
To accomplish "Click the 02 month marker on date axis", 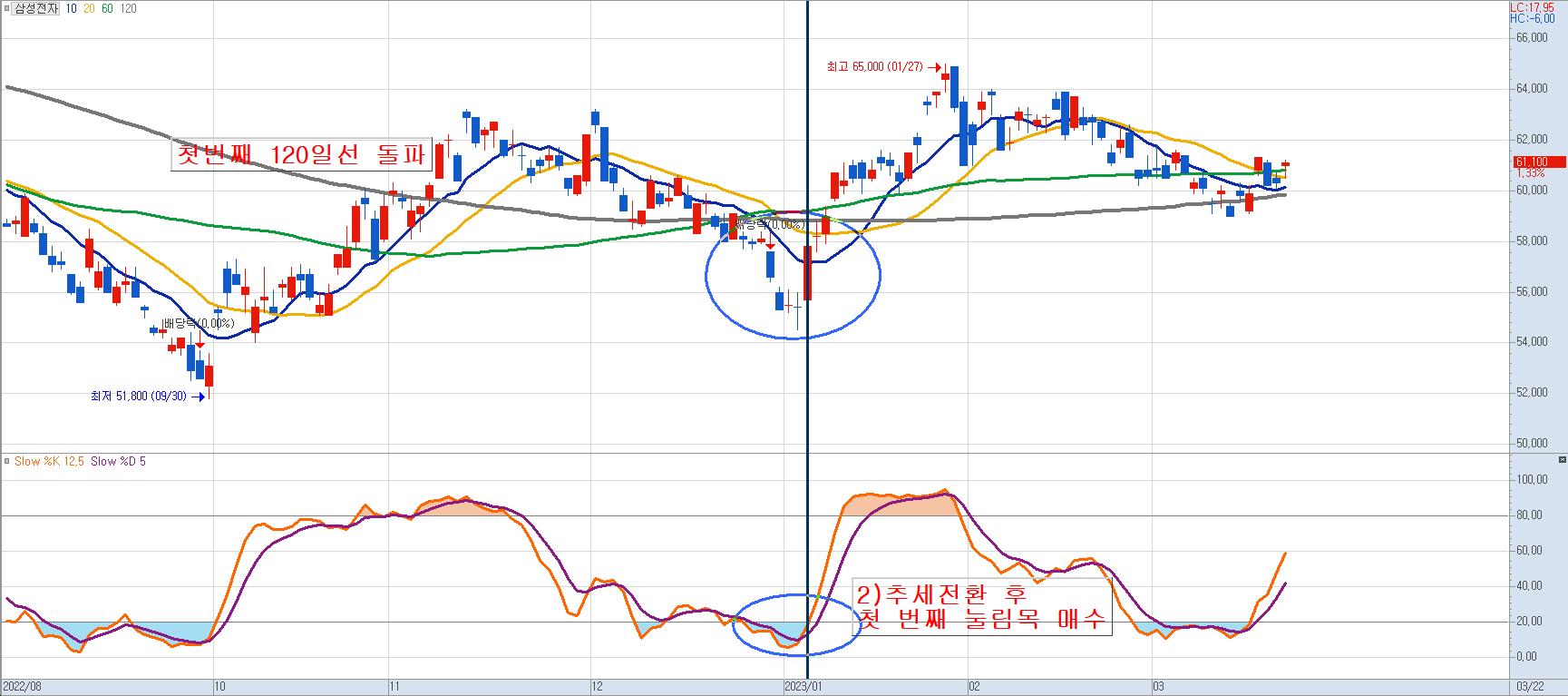I will coord(974,687).
